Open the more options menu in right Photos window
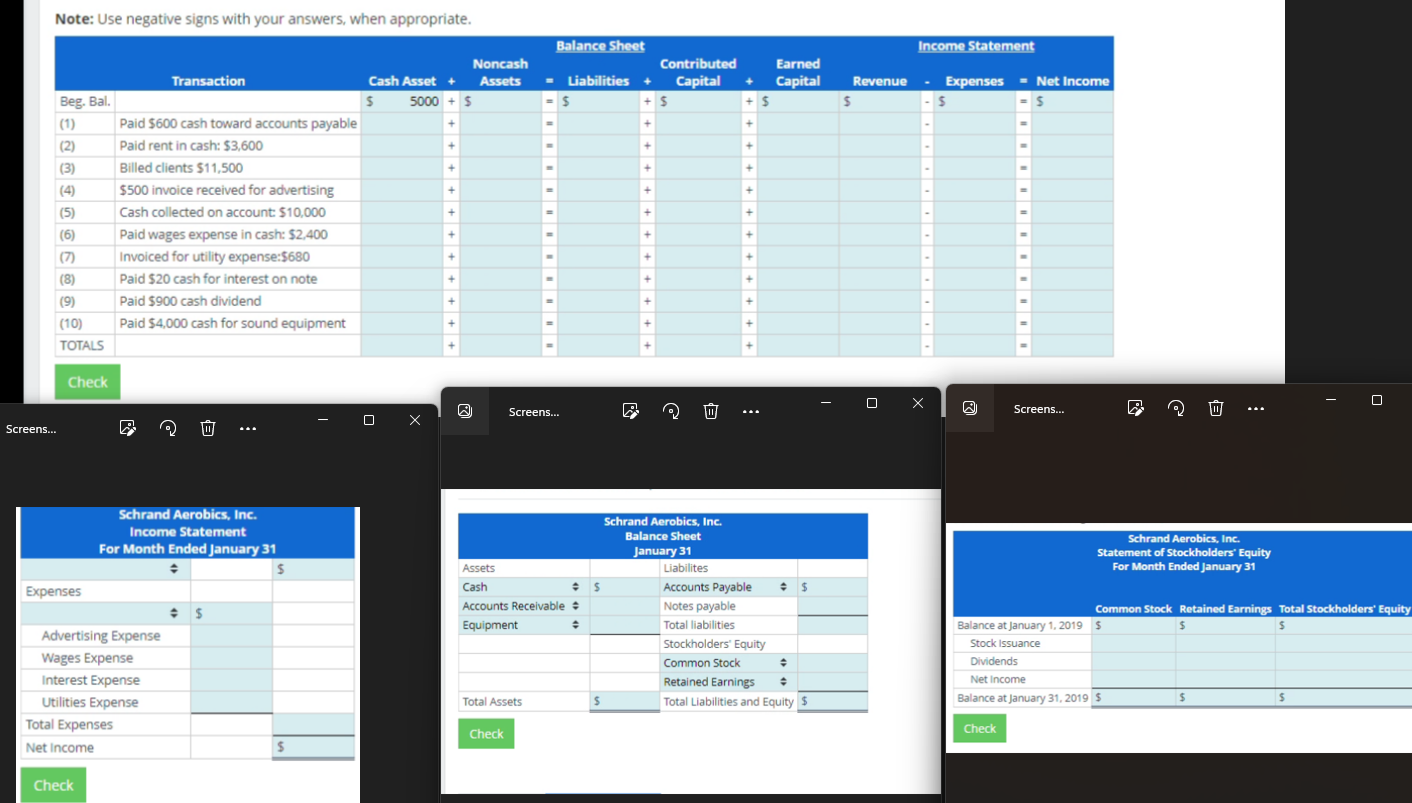 tap(1256, 409)
